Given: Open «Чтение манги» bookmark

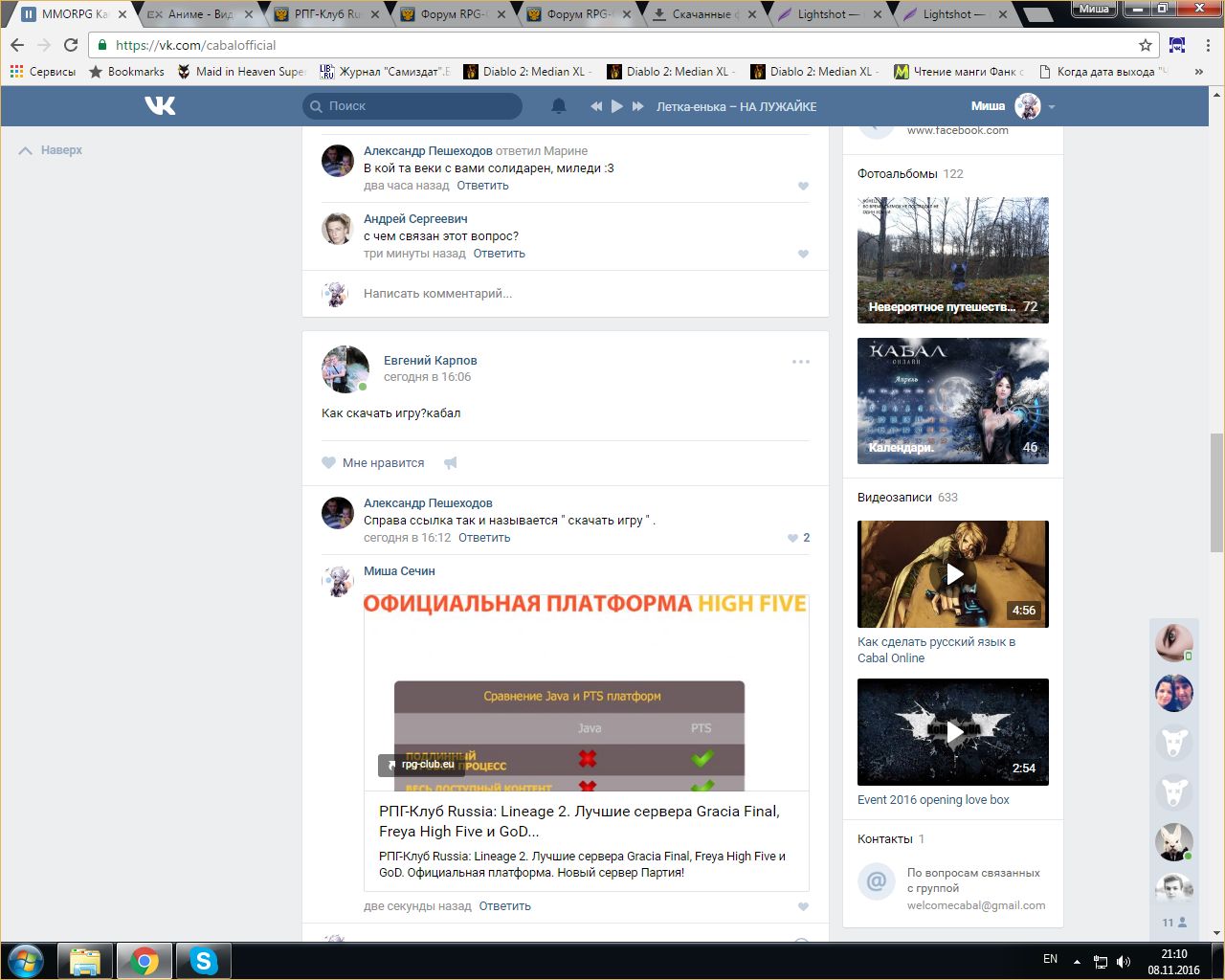Looking at the screenshot, I should (959, 72).
